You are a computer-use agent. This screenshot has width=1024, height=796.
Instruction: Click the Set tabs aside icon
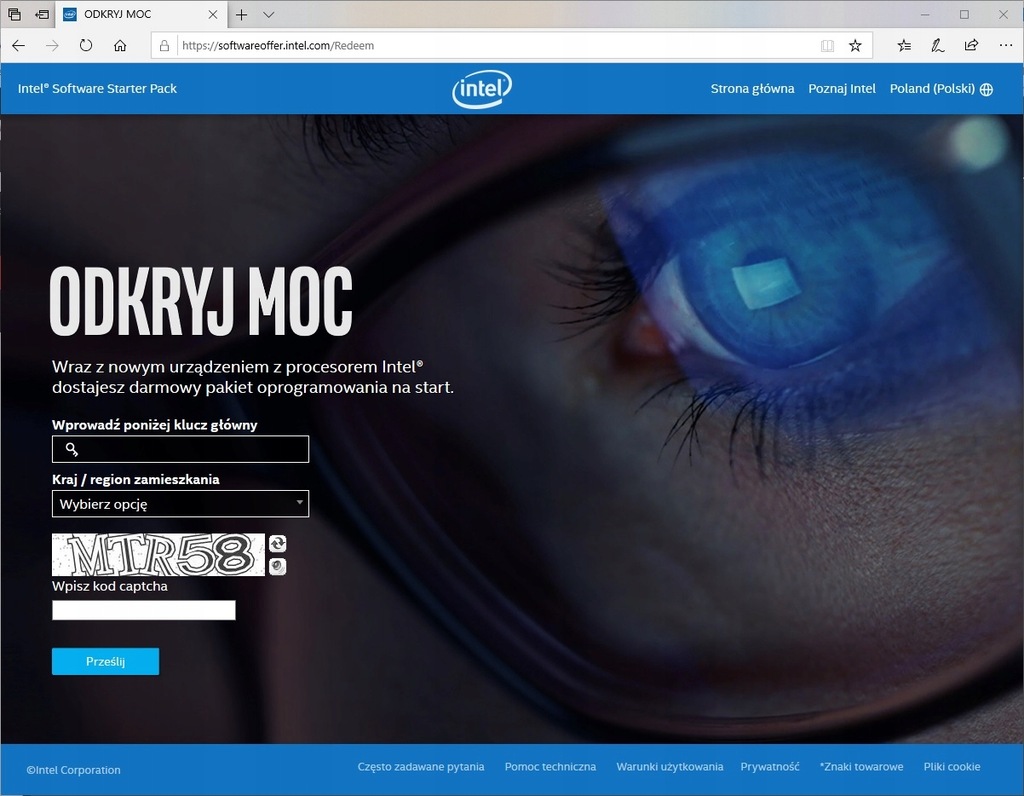(42, 14)
